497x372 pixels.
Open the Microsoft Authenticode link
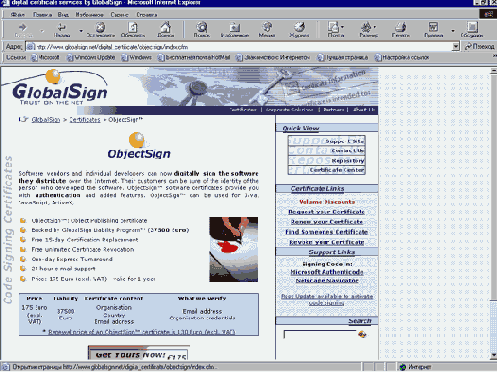click(327, 272)
